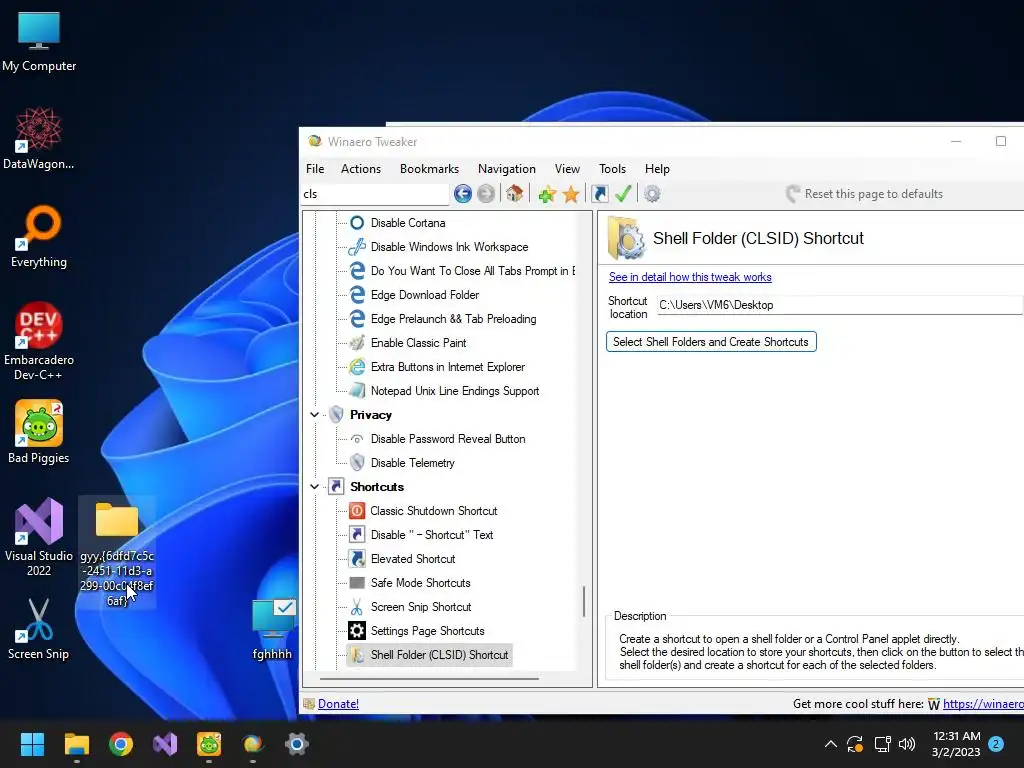1024x768 pixels.
Task: Open File Explorer from the taskbar
Action: (x=76, y=744)
